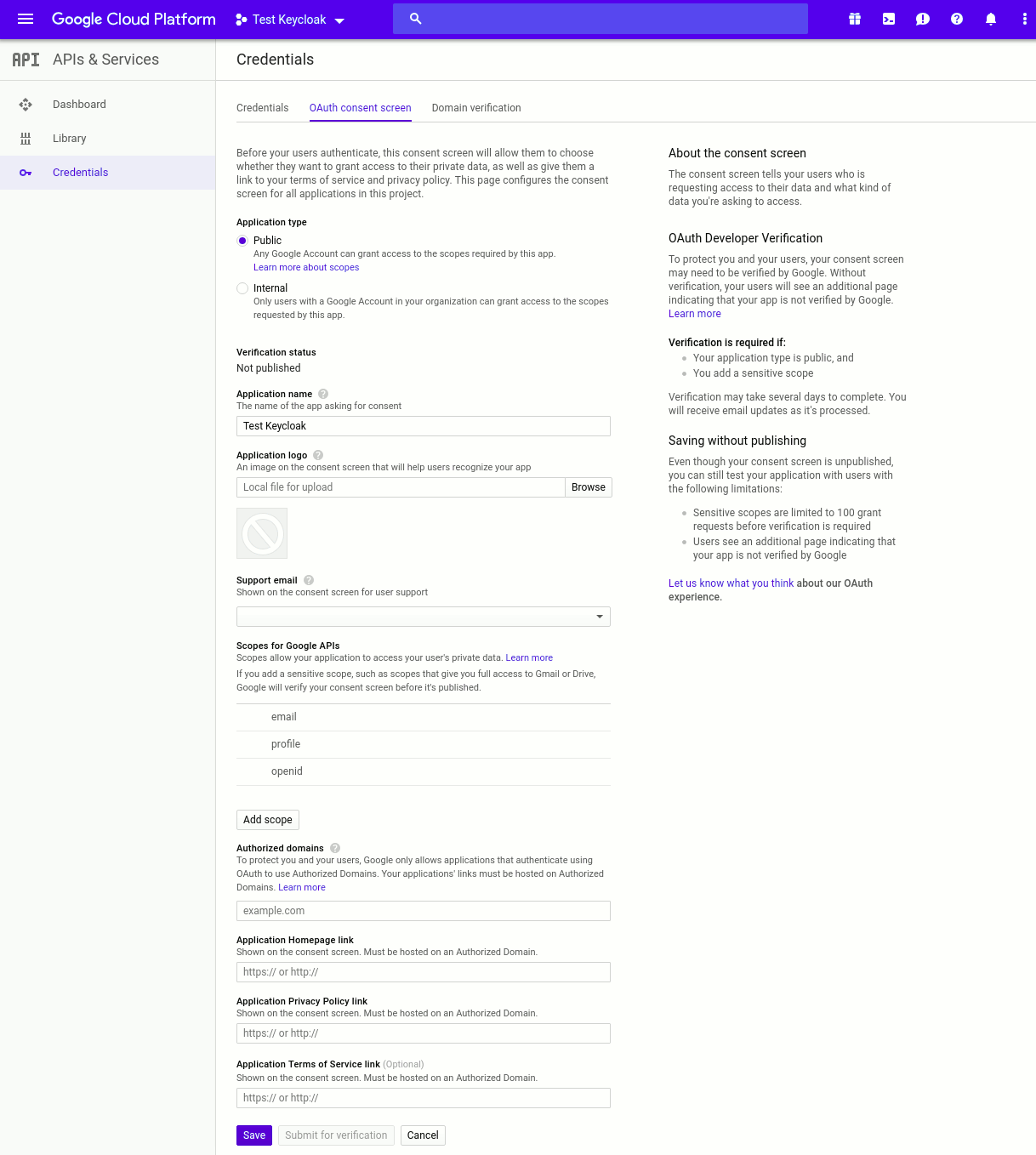This screenshot has height=1155, width=1036.
Task: Click the Learn more about scopes link
Action: 306,267
